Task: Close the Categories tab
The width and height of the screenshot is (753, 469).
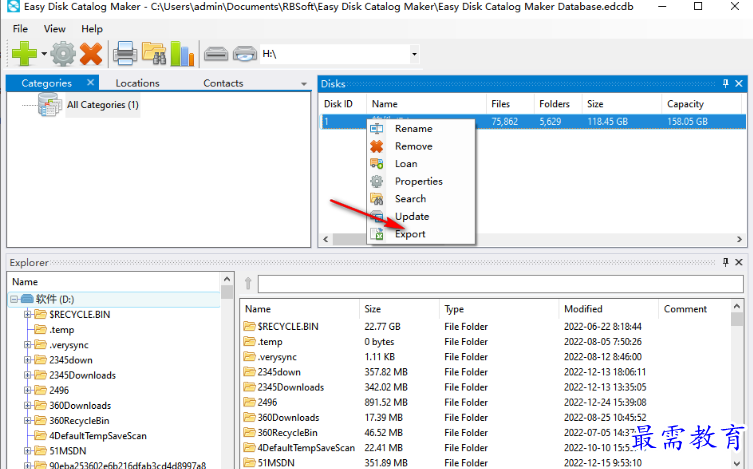Action: 90,83
